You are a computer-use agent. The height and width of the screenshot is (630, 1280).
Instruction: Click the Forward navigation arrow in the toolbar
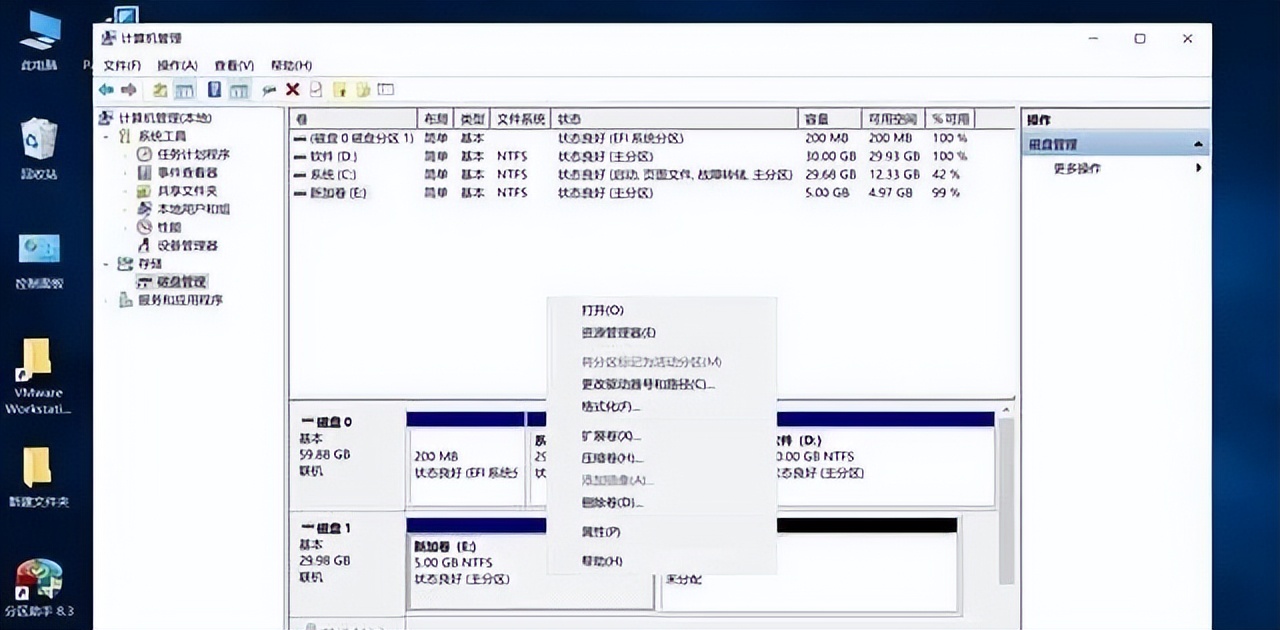coord(127,89)
